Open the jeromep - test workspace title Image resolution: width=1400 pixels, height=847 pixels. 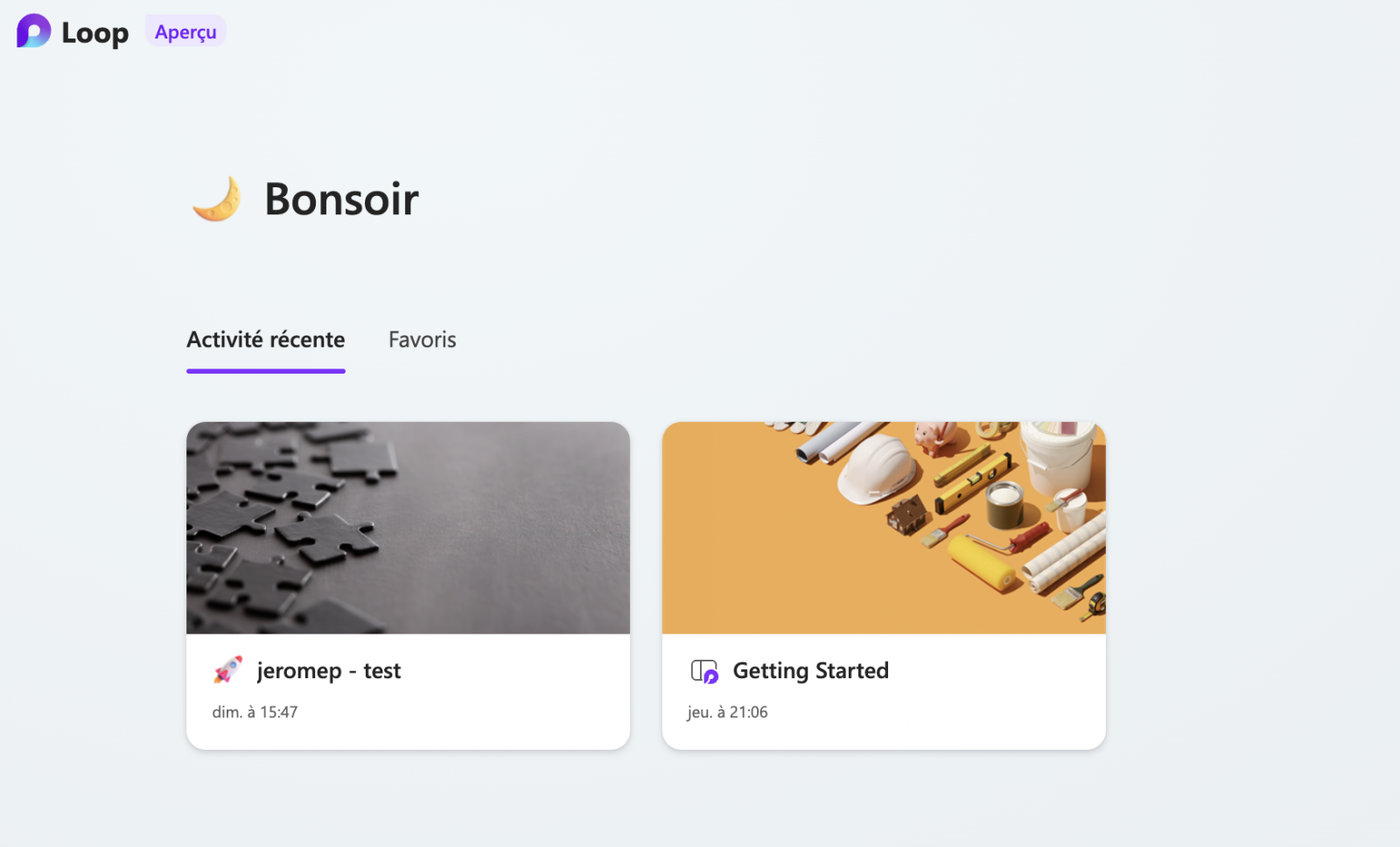click(x=329, y=670)
